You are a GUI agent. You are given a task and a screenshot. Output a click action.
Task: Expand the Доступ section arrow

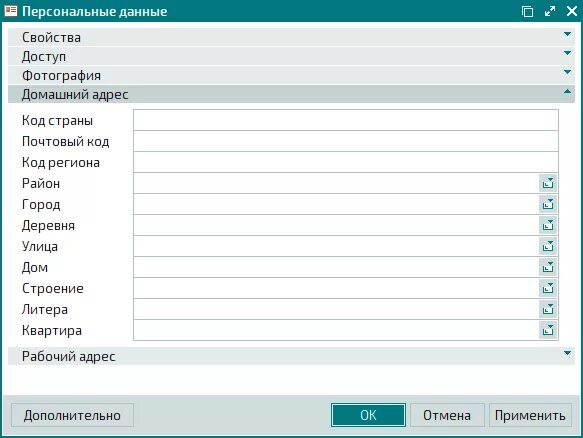coord(567,53)
